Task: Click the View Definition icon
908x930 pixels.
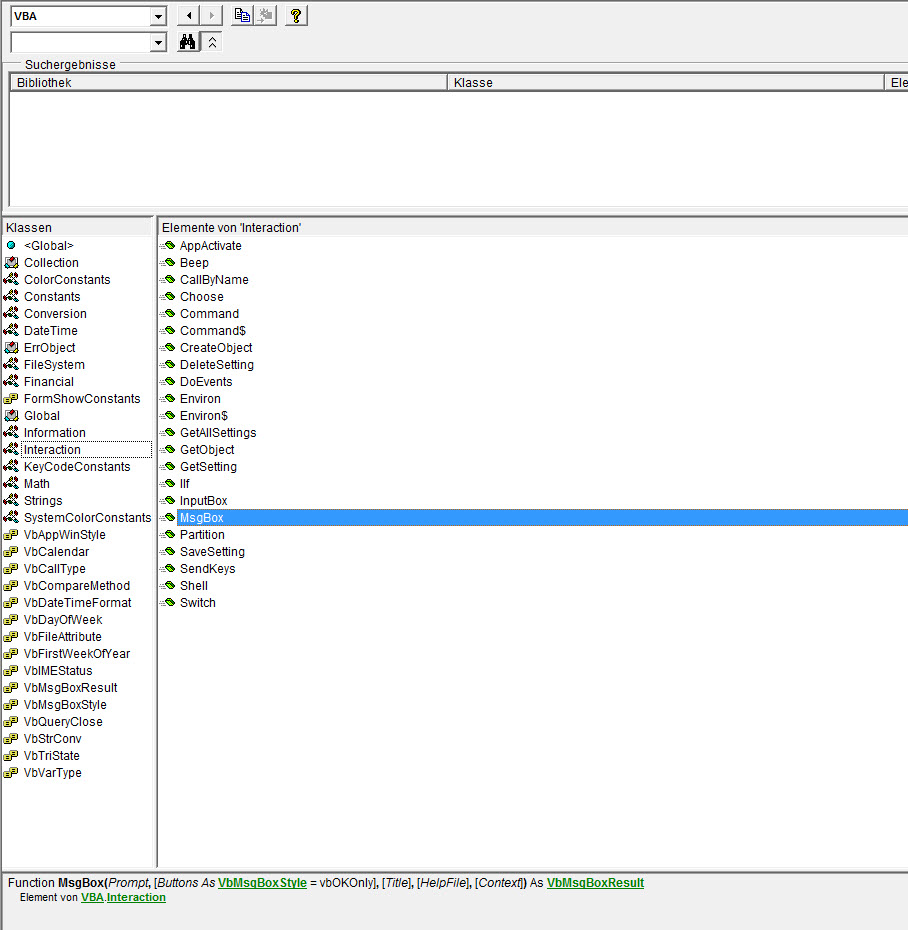Action: (x=265, y=16)
